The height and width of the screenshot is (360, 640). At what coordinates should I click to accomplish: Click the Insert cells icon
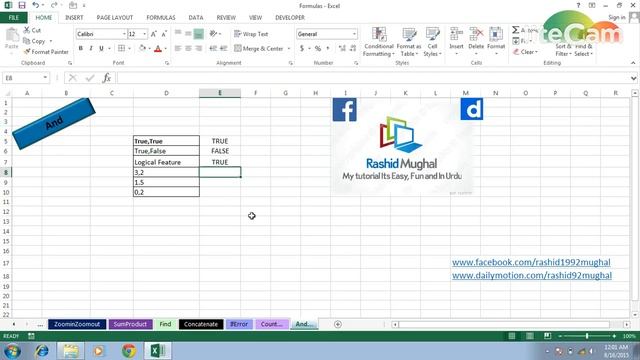[x=456, y=34]
